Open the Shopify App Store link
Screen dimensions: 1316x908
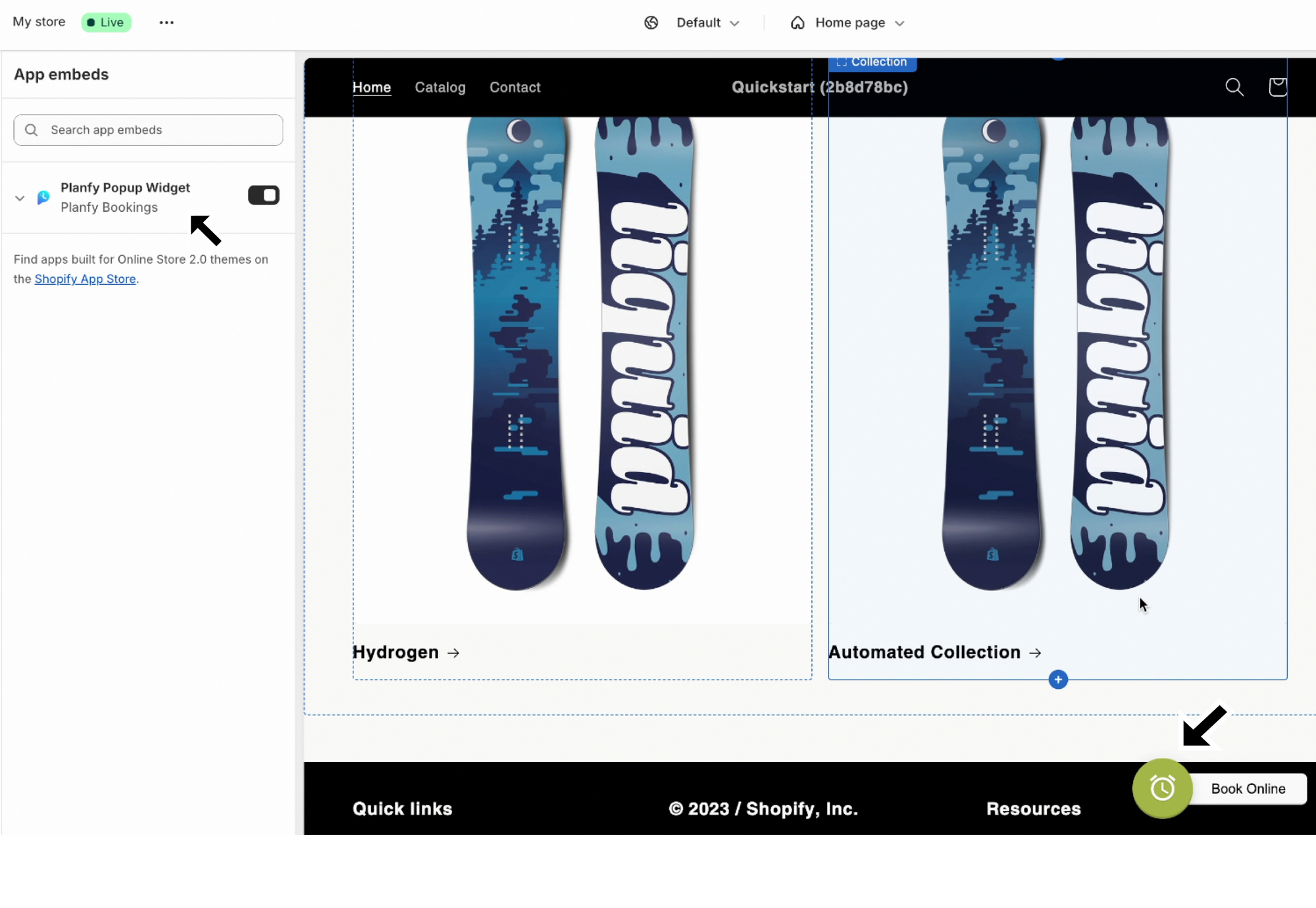[x=86, y=279]
